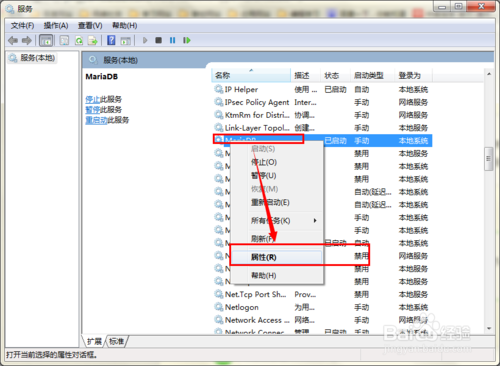This screenshot has width=500, height=366.
Task: Click the services icon in the title bar
Action: [x=10, y=9]
